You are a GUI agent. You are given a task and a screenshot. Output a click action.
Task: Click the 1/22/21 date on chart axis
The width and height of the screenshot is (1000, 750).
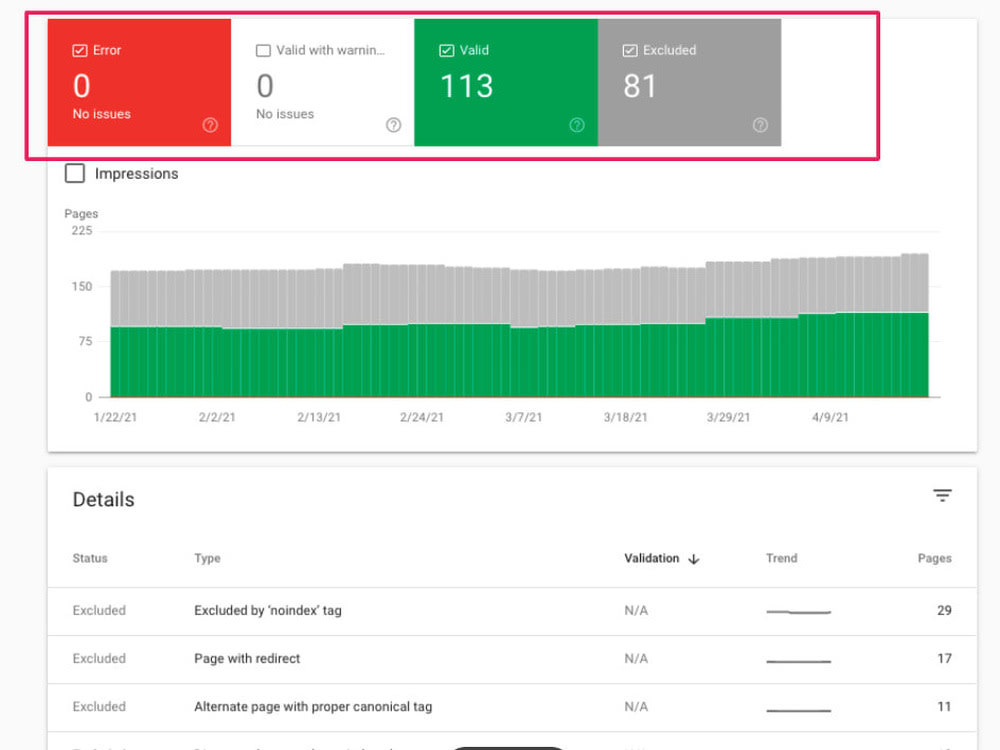pyautogui.click(x=115, y=417)
